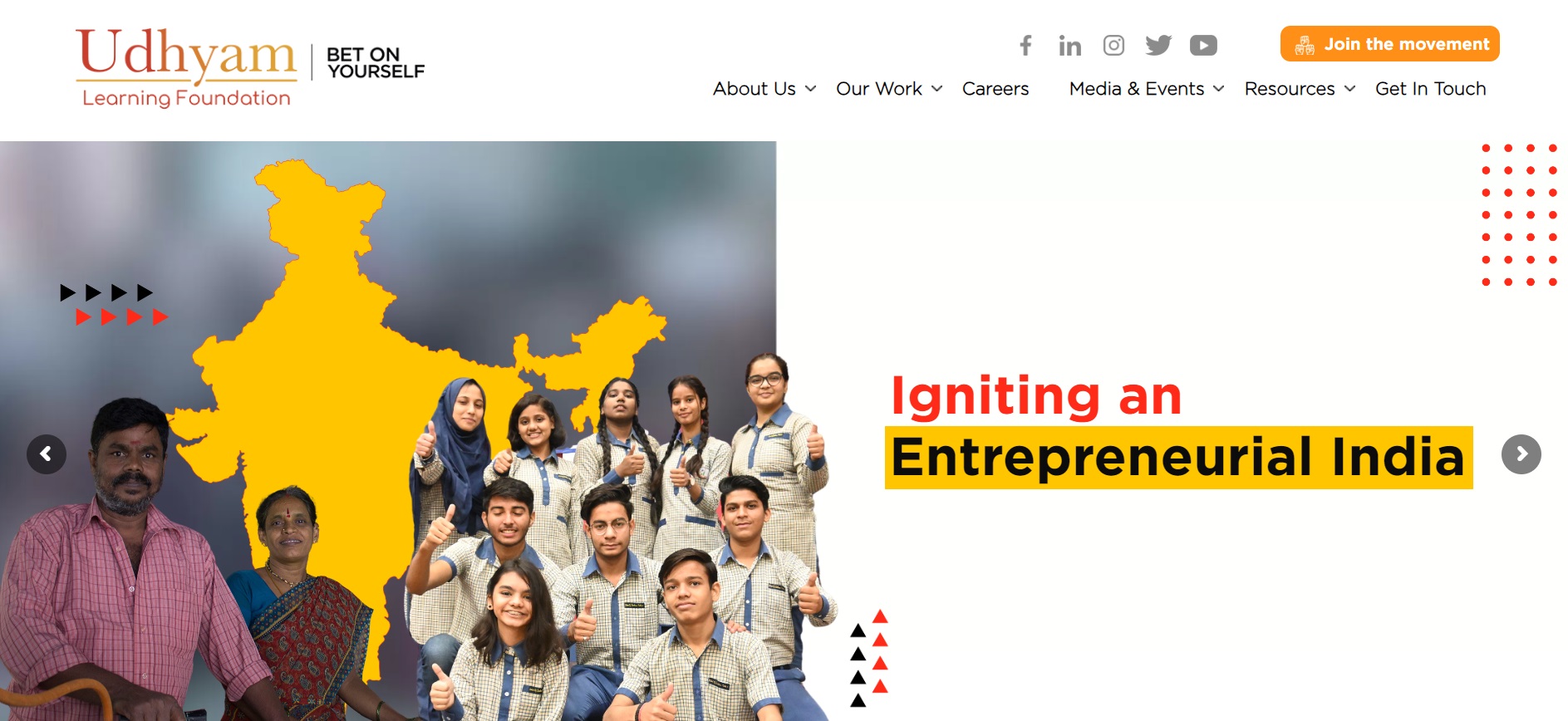Expand the About Us dropdown chevron

pyautogui.click(x=811, y=89)
